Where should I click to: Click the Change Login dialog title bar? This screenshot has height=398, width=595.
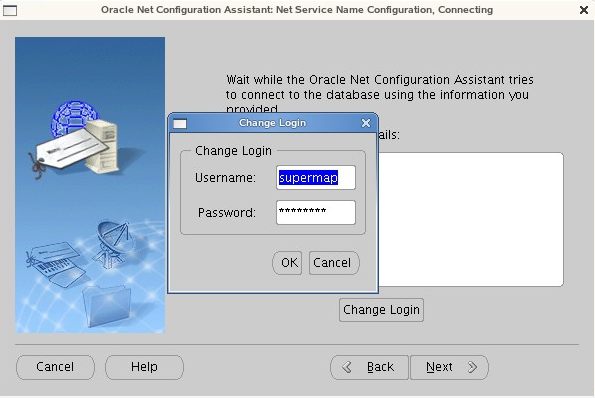pyautogui.click(x=272, y=123)
